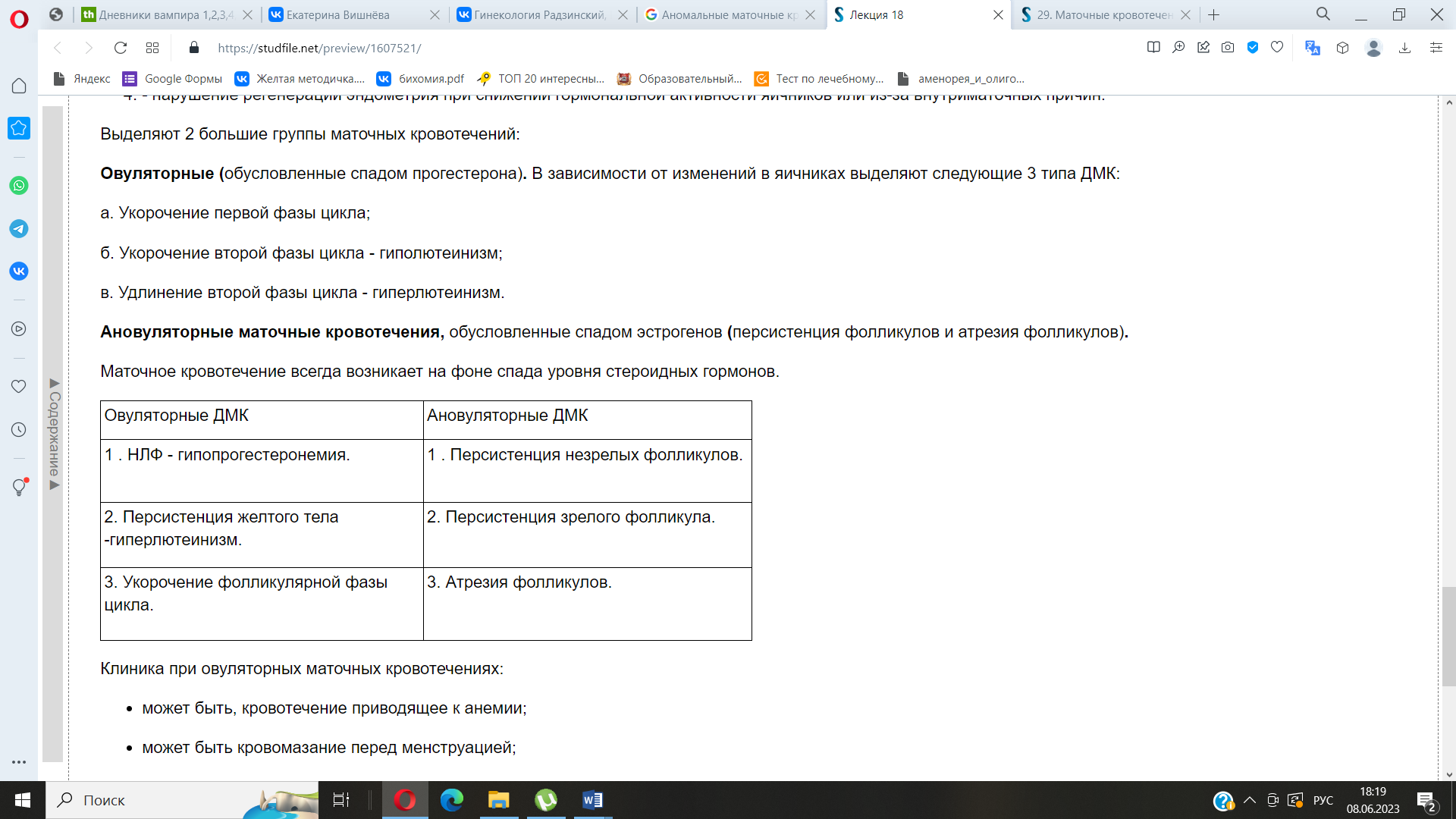Viewport: 1456px width, 819px height.
Task: Open Task View in the taskbar
Action: click(341, 800)
